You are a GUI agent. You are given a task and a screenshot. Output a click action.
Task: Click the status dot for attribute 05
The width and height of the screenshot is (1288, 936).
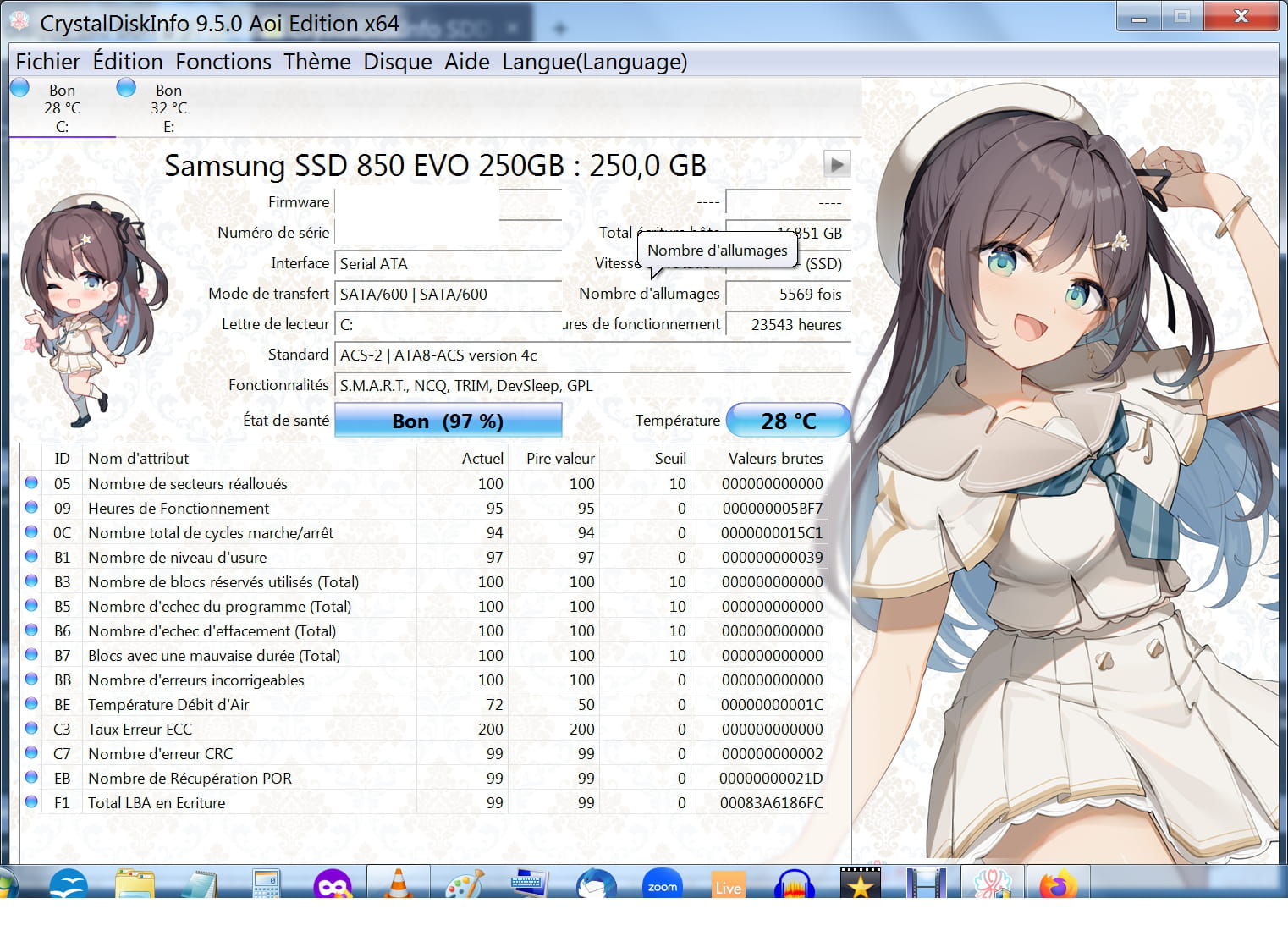pyautogui.click(x=31, y=483)
